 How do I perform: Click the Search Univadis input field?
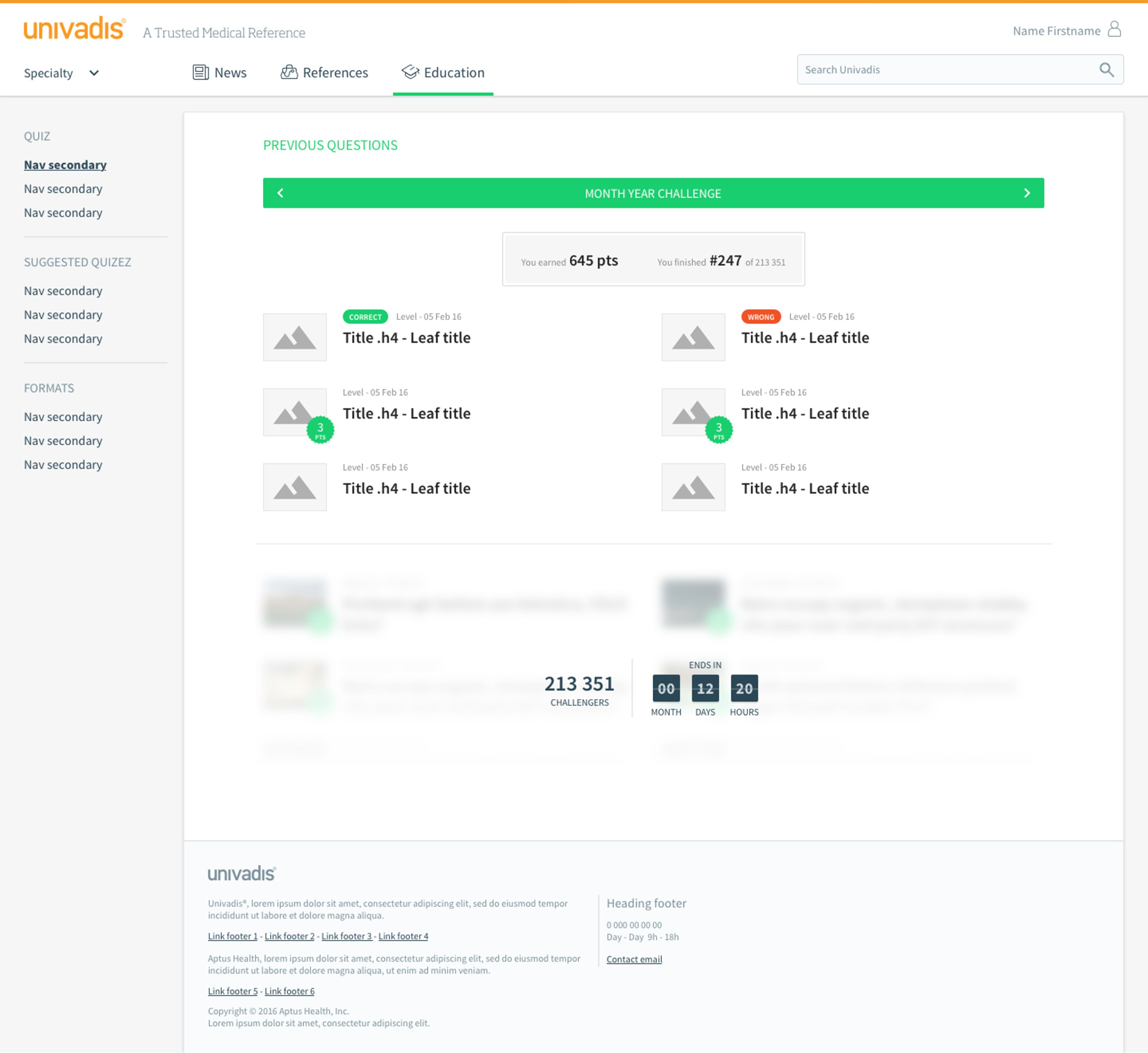[945, 70]
